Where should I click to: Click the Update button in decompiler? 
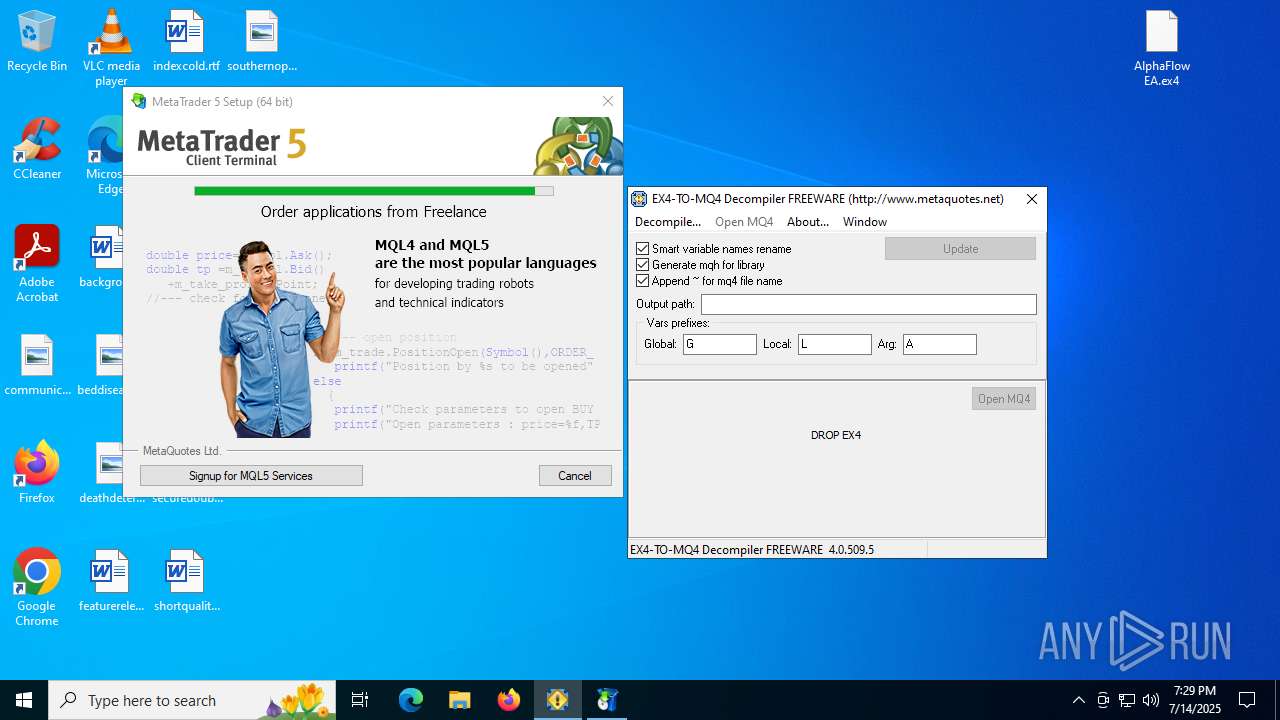[960, 249]
